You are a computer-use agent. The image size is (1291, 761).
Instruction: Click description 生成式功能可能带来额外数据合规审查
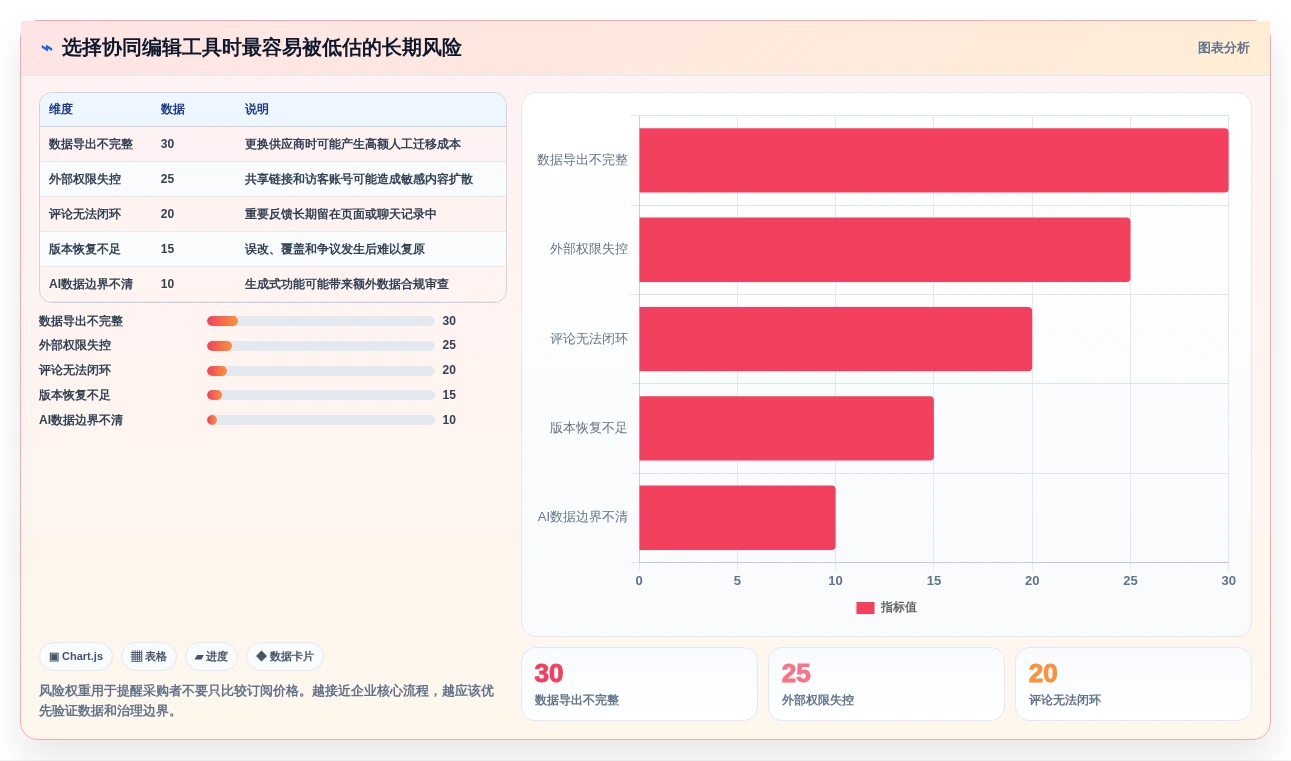click(347, 284)
